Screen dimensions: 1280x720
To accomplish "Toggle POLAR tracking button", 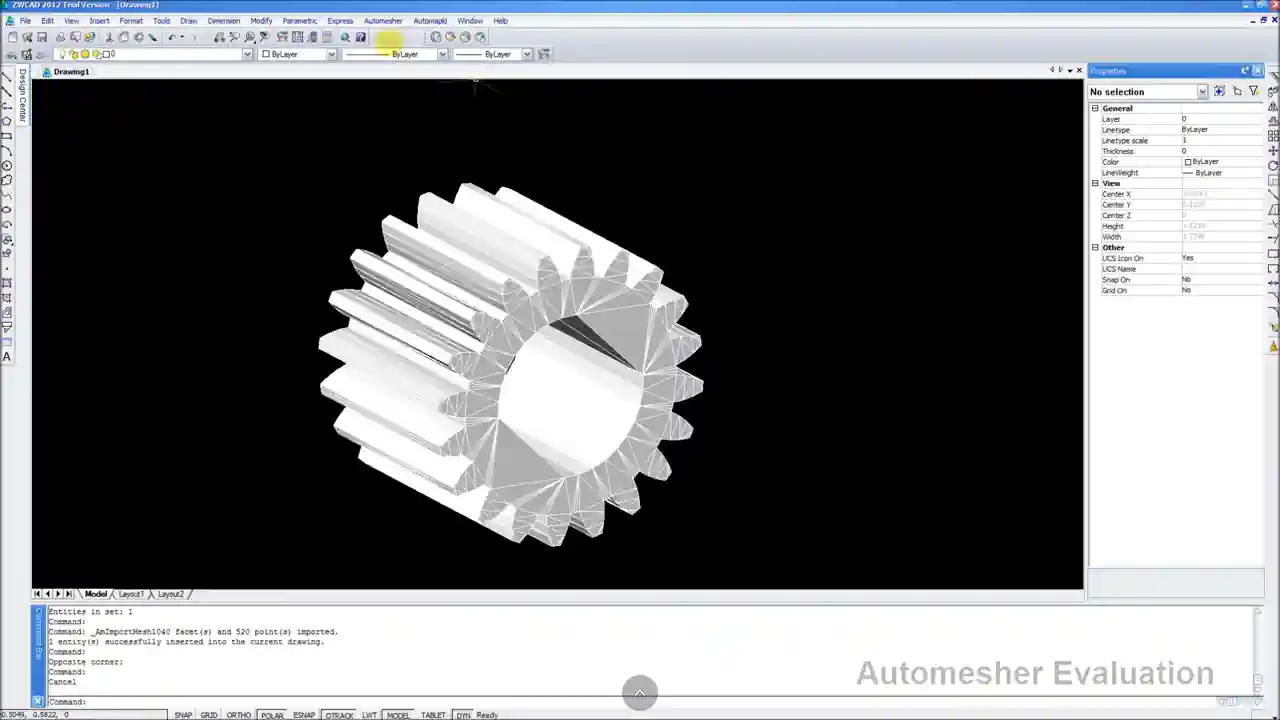I will [x=272, y=715].
